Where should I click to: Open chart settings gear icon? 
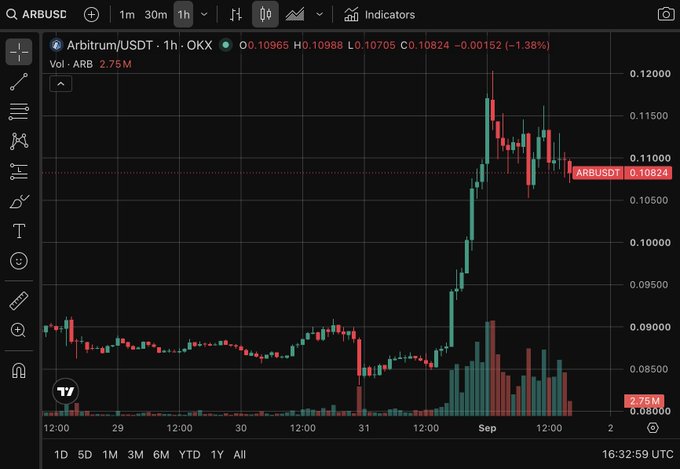(653, 428)
